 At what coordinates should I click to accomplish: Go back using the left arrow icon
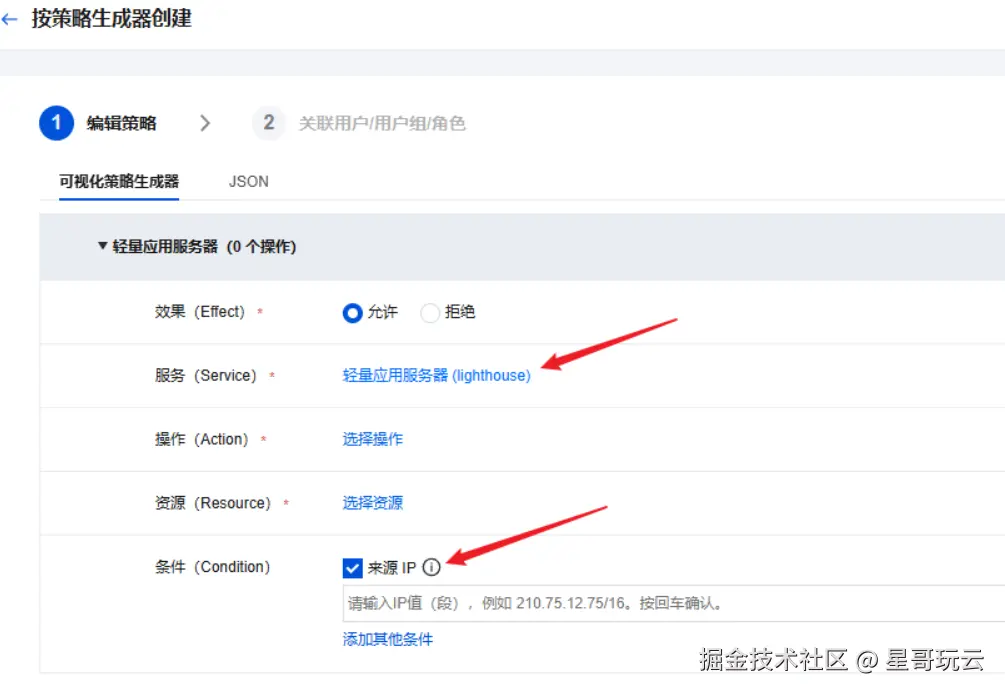coord(9,19)
